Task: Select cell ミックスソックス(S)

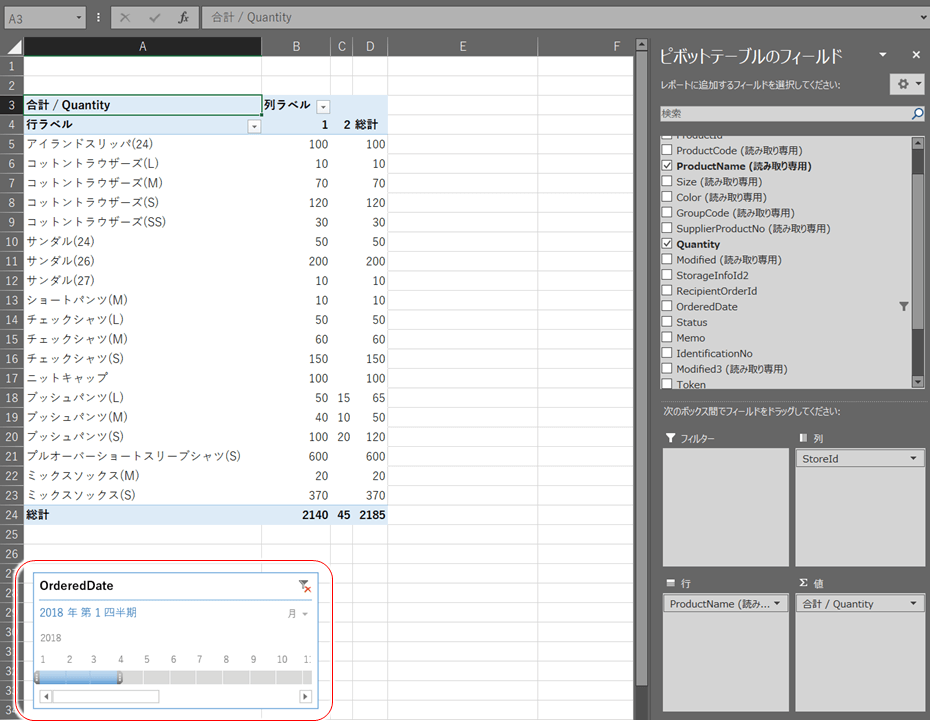Action: (x=142, y=495)
